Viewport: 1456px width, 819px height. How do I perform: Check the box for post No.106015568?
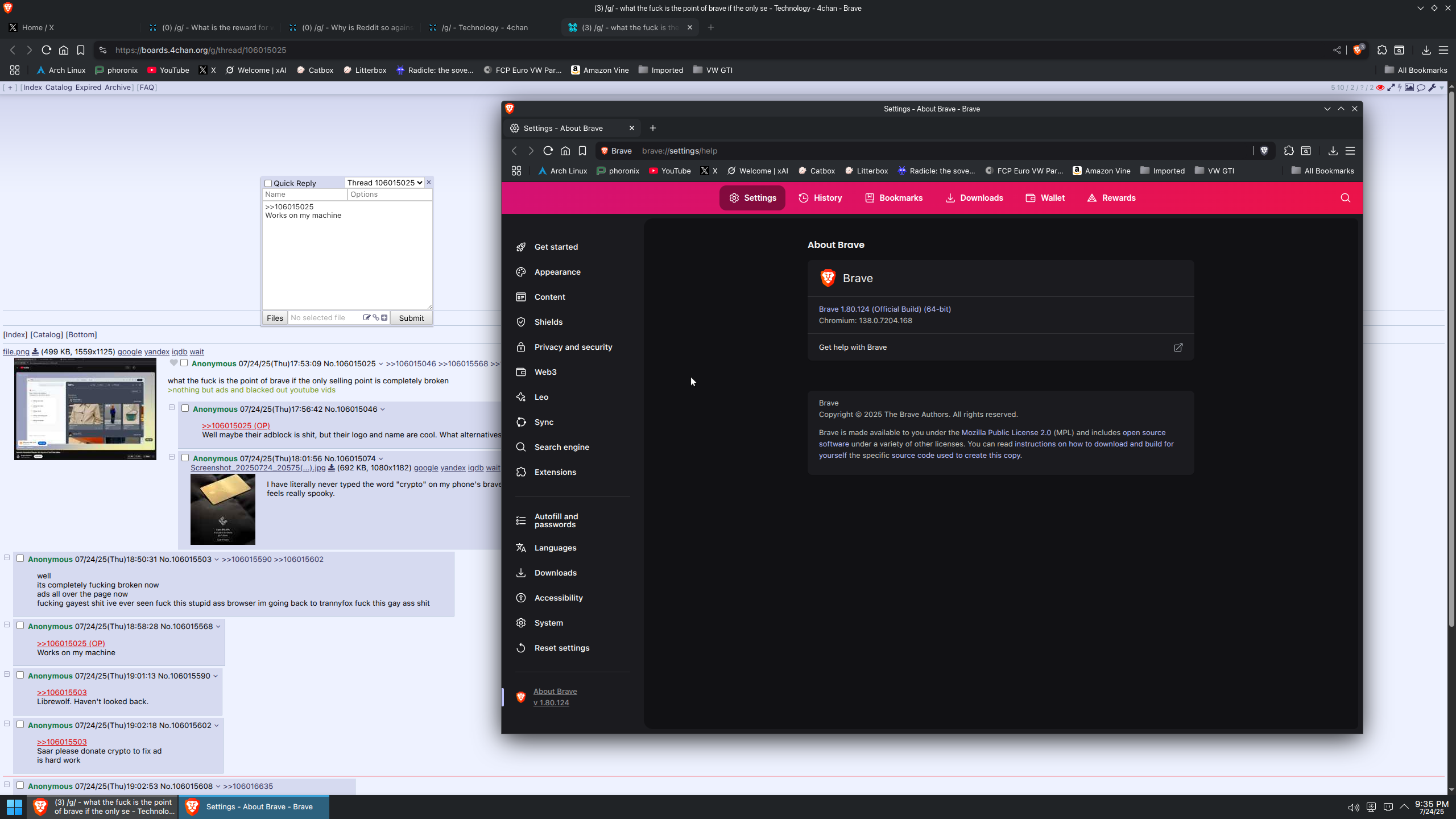20,626
